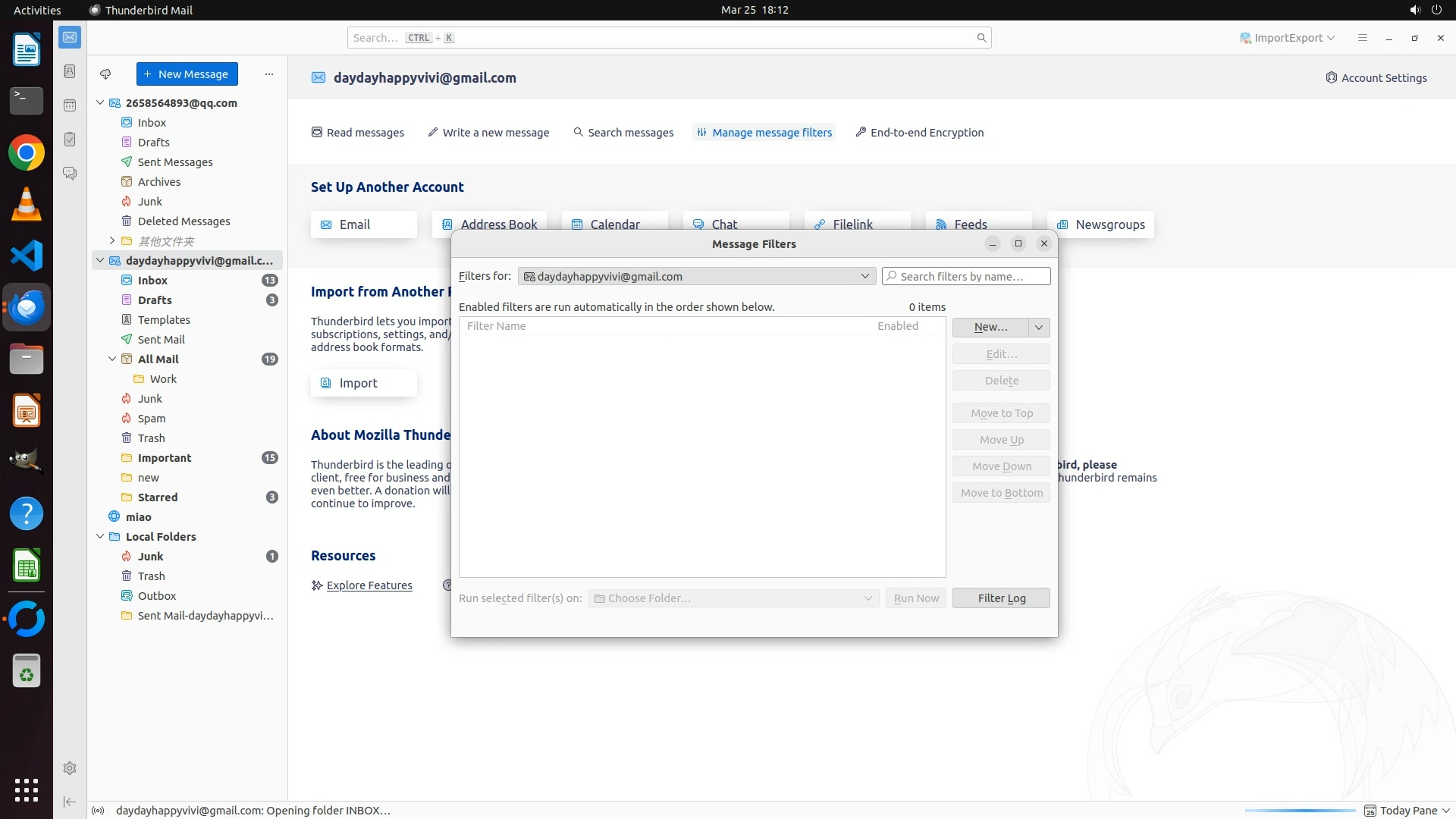Click the Filter Log button
This screenshot has width=1456, height=819.
1001,598
